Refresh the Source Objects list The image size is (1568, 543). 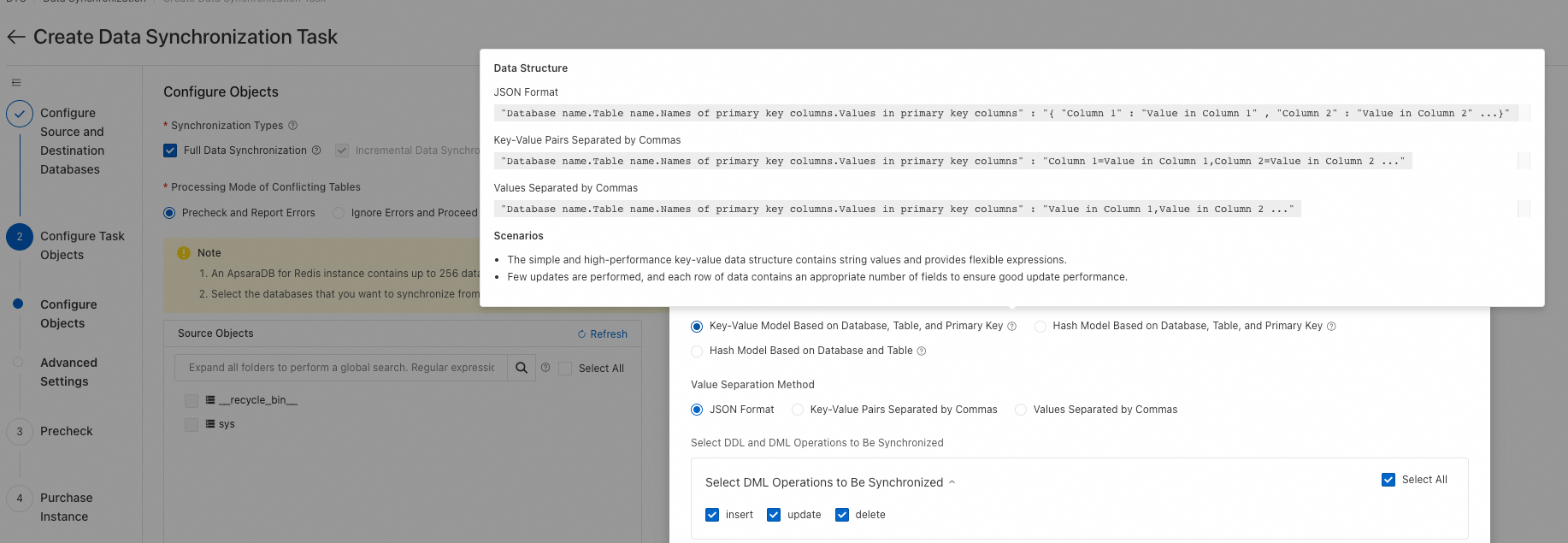603,334
